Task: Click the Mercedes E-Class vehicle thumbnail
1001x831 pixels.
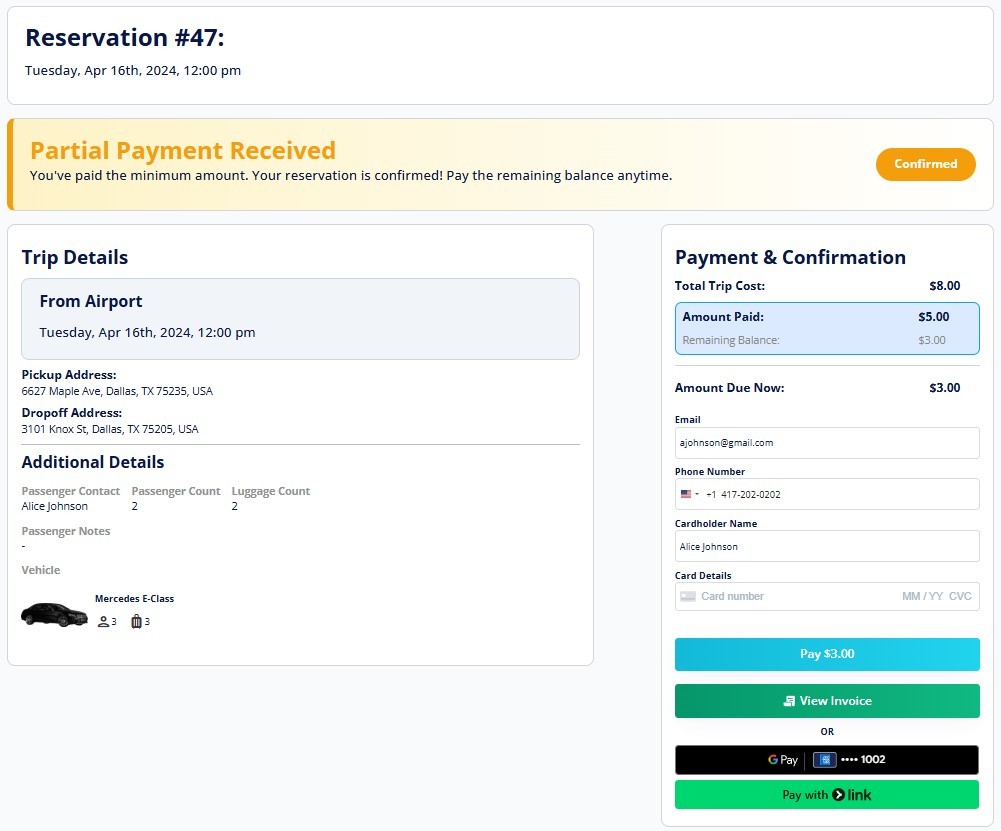Action: 53,612
